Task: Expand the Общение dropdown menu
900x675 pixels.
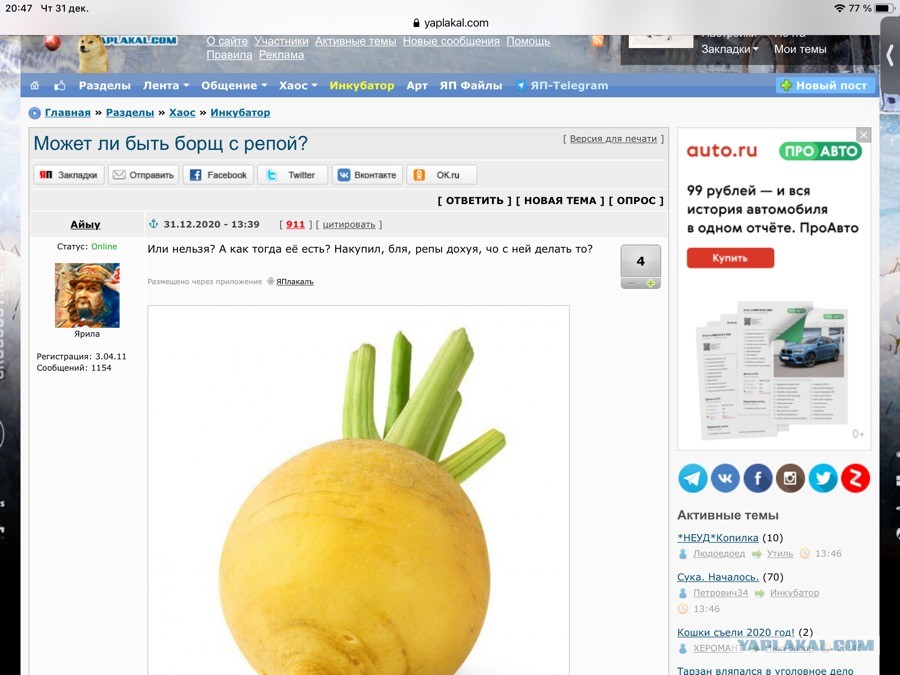Action: 234,86
